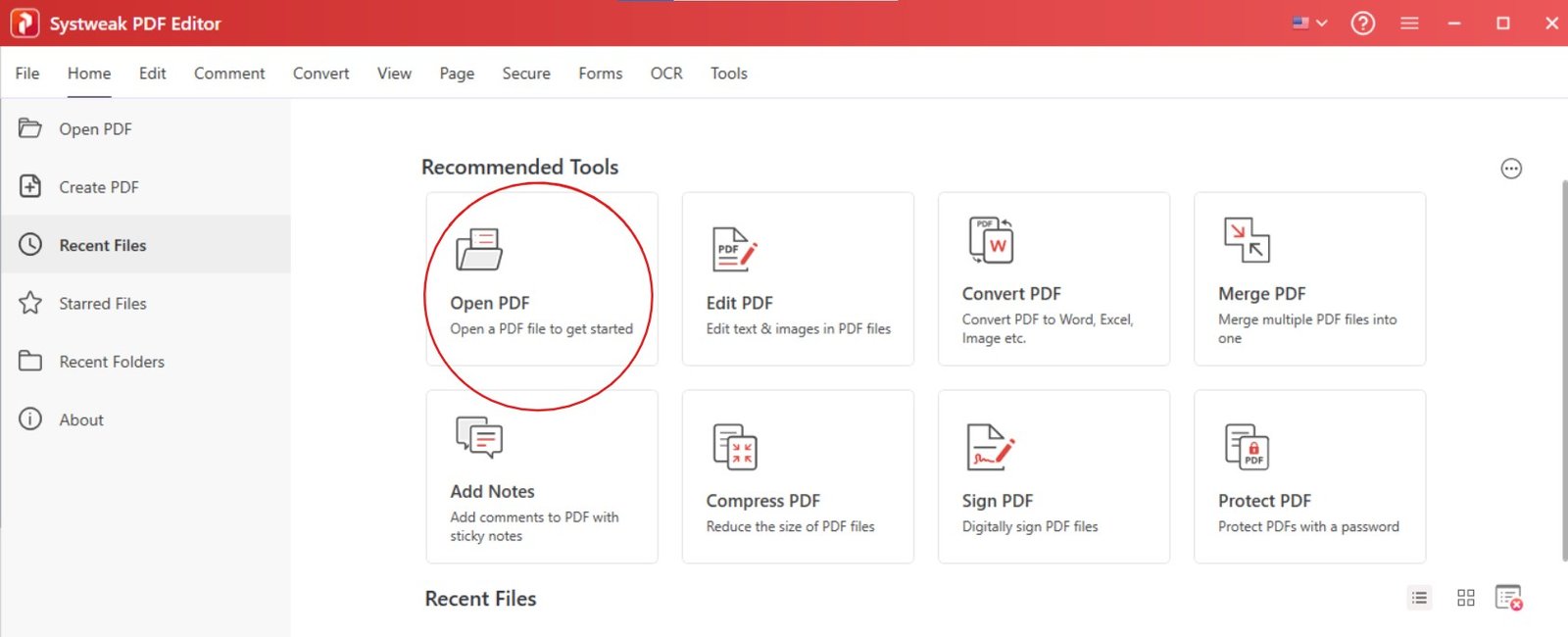Click the Protect PDF card icon
The width and height of the screenshot is (1568, 637).
coord(1247,447)
